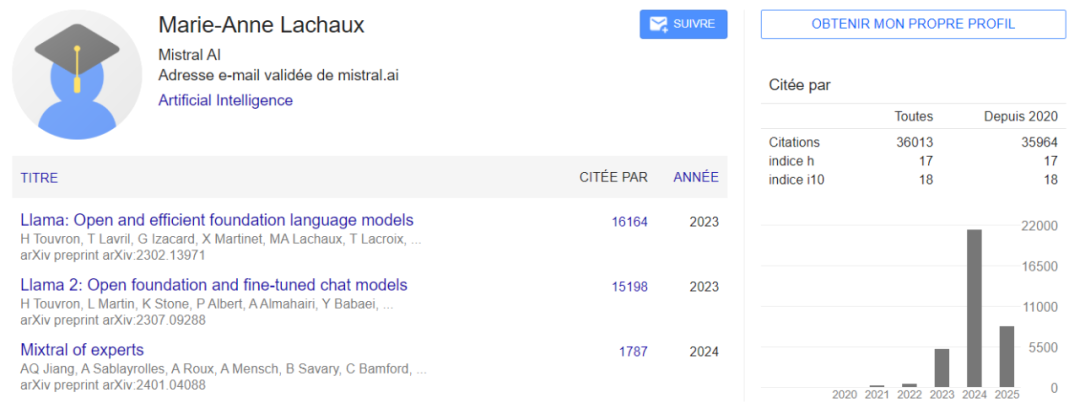
Task: Click the CITÉE PAR column header
Action: point(613,177)
